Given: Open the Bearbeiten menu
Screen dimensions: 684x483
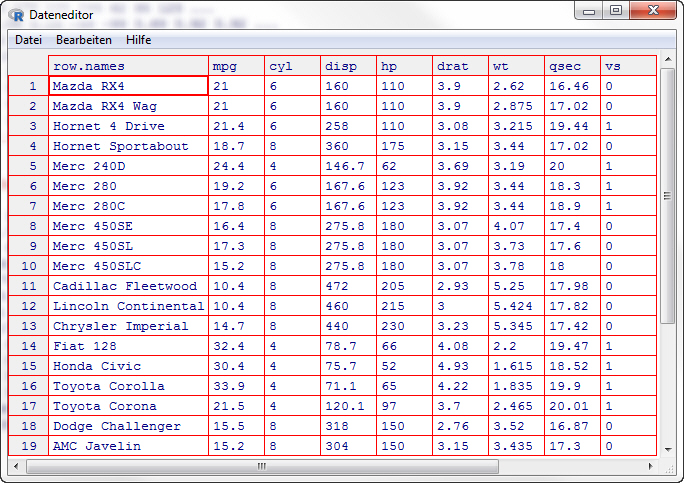Looking at the screenshot, I should [84, 40].
